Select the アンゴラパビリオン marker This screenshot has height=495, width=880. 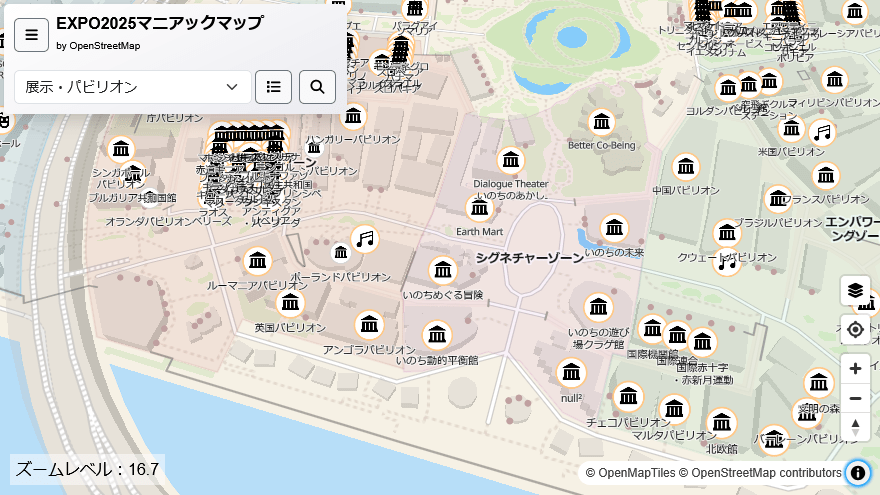tap(369, 324)
